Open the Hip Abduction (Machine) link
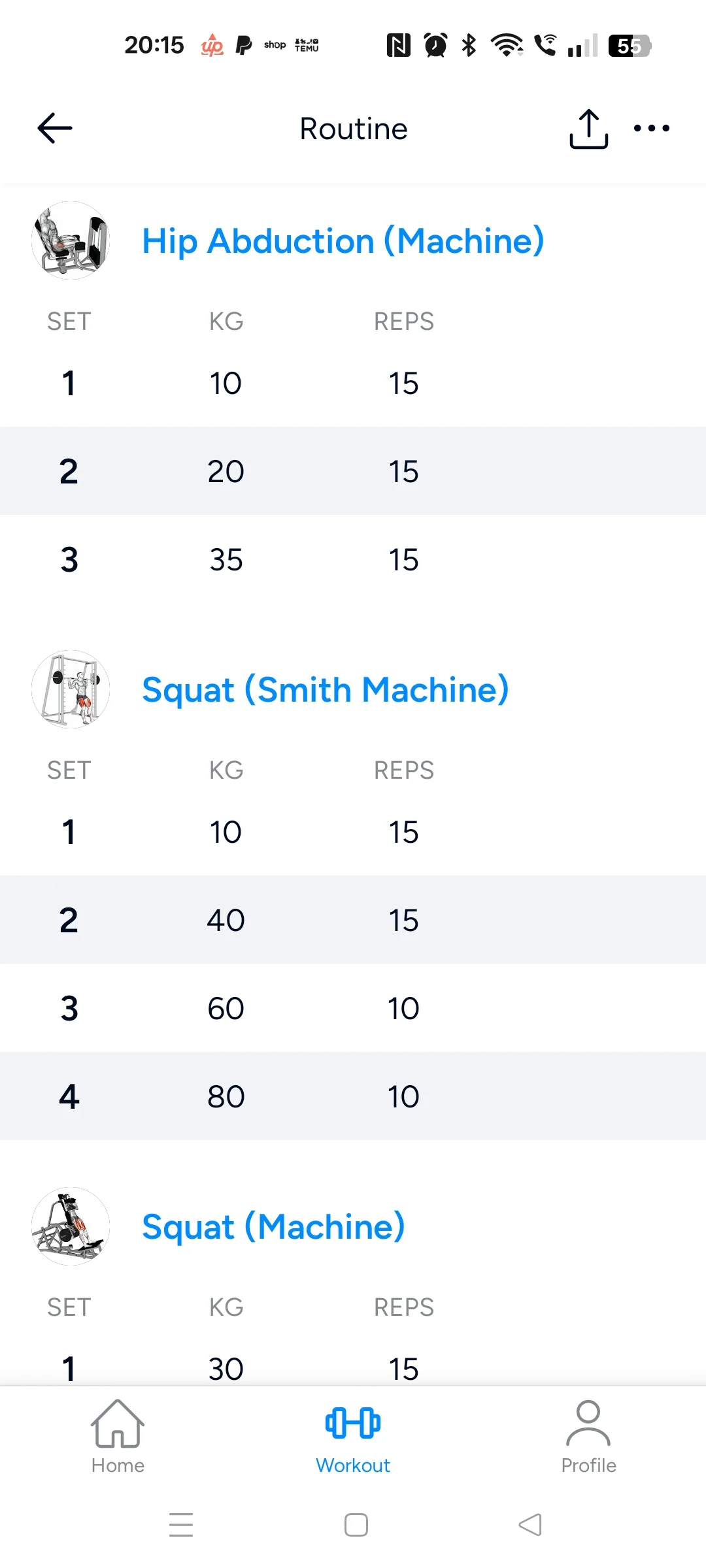 pyautogui.click(x=343, y=240)
